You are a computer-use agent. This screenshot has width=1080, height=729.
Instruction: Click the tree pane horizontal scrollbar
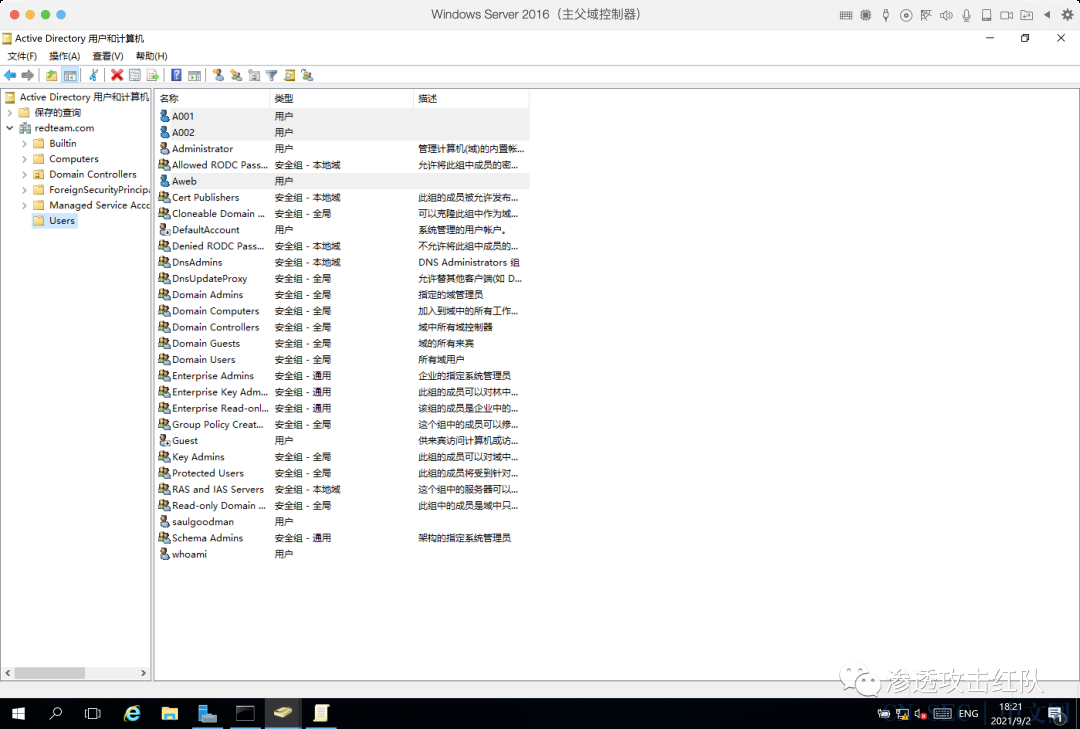(x=76, y=672)
